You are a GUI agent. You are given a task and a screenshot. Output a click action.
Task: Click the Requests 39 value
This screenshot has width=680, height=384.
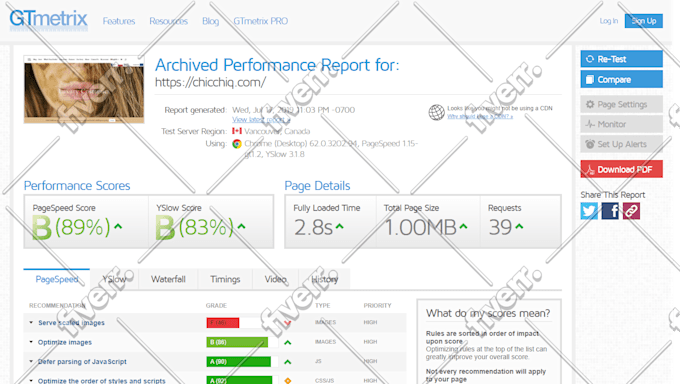pyautogui.click(x=500, y=227)
